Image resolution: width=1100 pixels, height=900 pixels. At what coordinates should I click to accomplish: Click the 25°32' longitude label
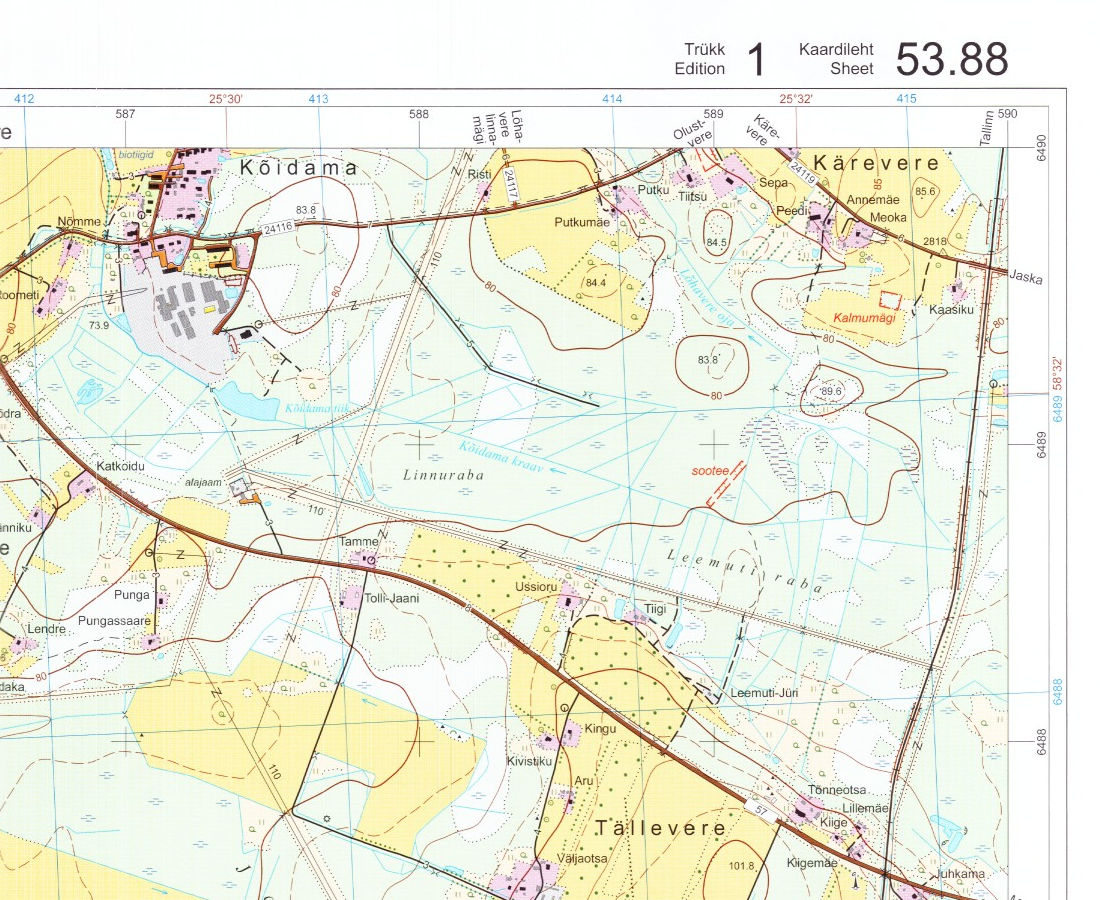pyautogui.click(x=796, y=99)
